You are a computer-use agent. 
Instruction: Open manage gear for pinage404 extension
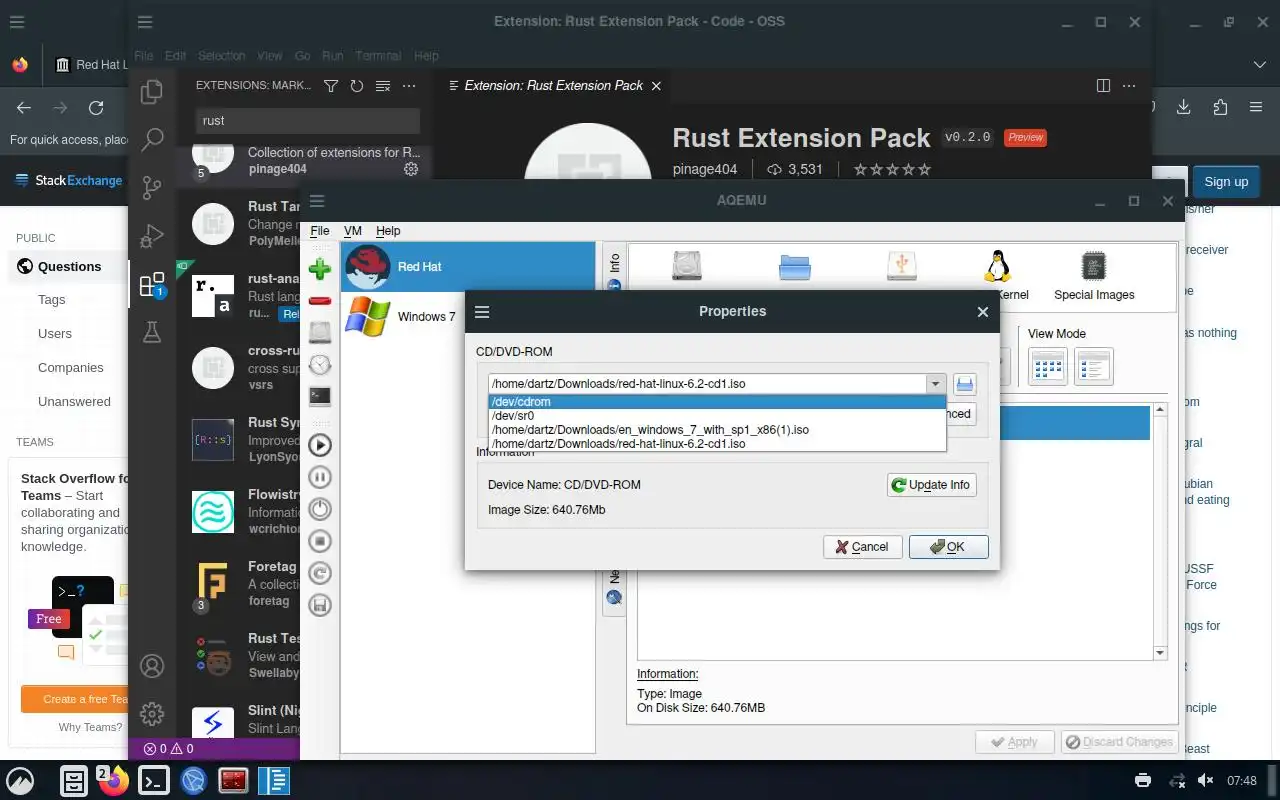click(411, 169)
